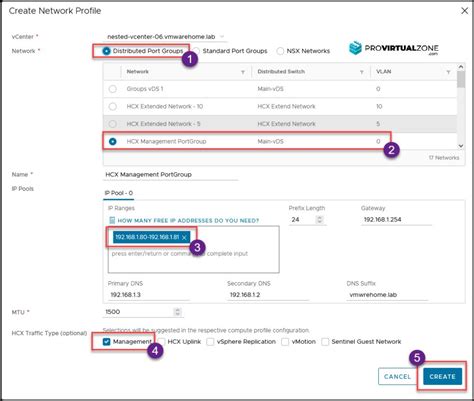The height and width of the screenshot is (401, 474).
Task: Select the IP Pool - 0 tab
Action: (119, 193)
